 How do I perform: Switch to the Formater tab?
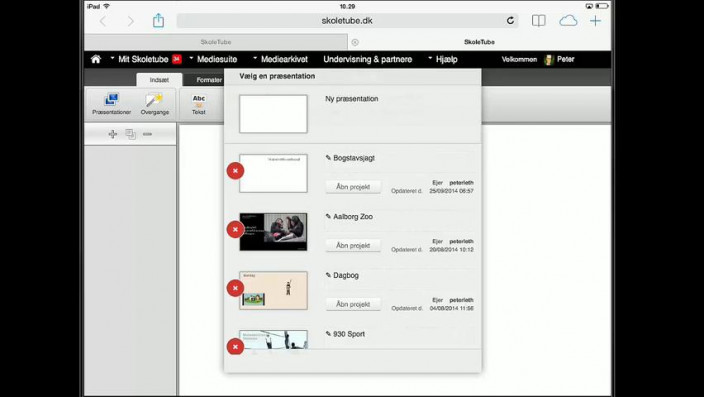pyautogui.click(x=209, y=80)
